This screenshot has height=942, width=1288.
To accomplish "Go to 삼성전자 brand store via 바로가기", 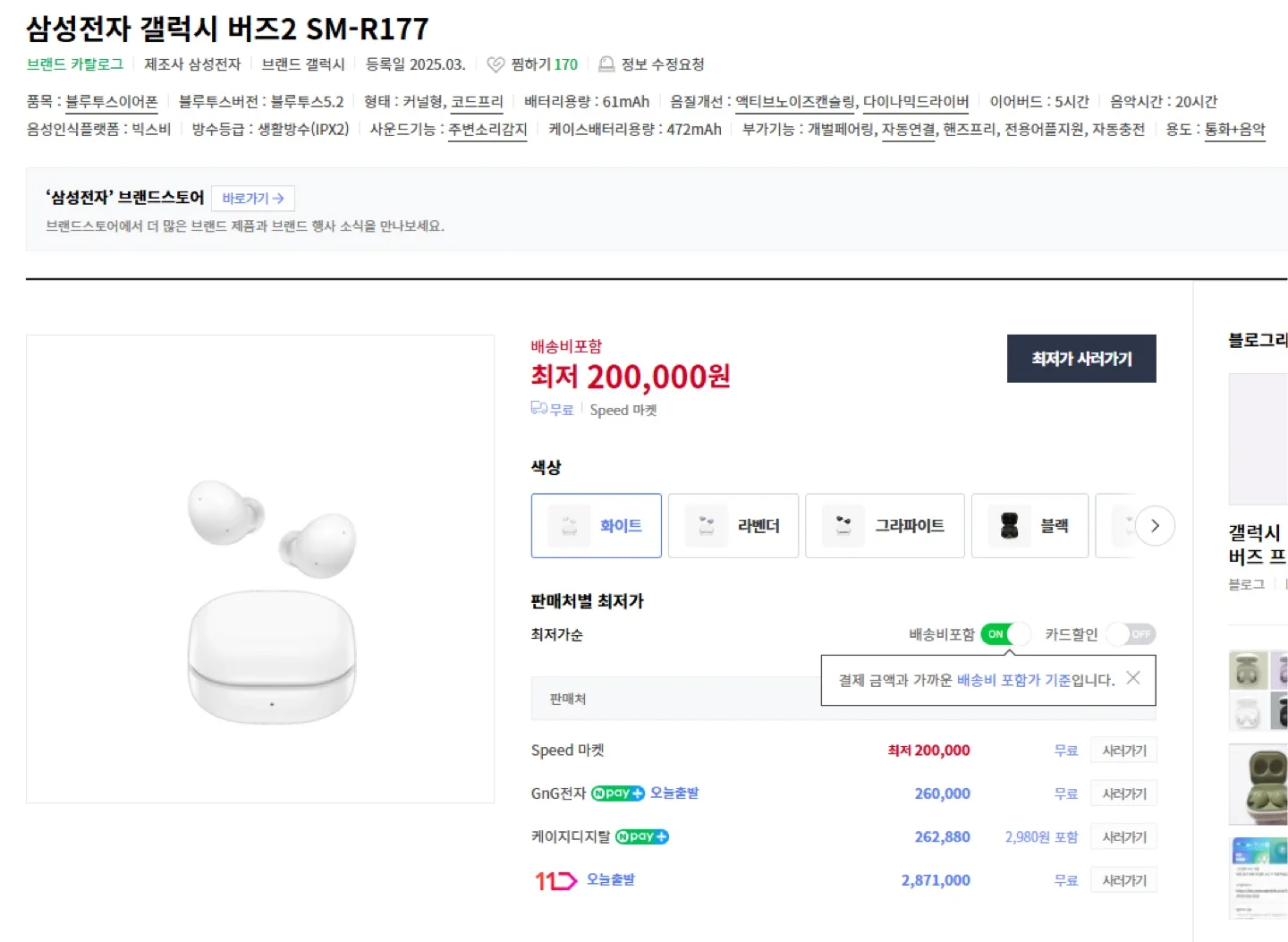I will pyautogui.click(x=253, y=199).
